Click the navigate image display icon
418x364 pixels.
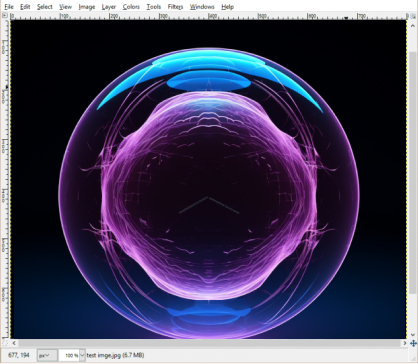click(x=413, y=343)
